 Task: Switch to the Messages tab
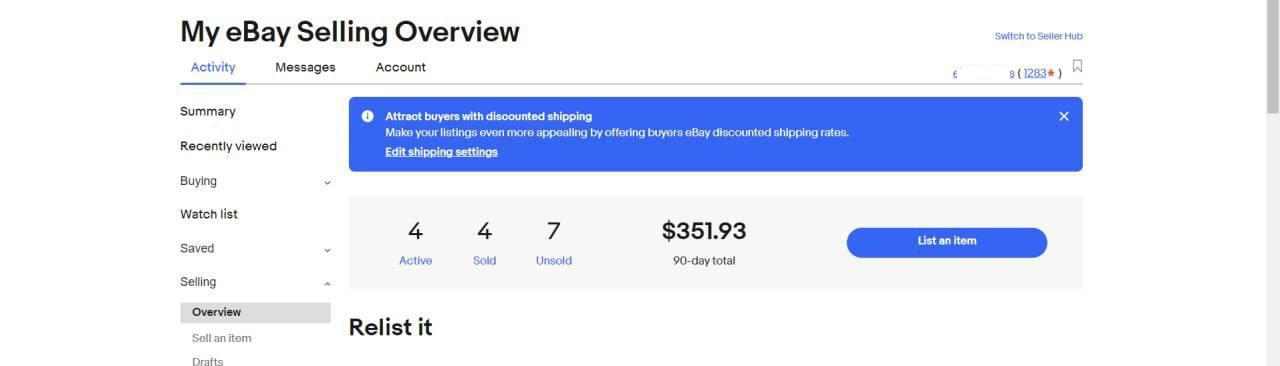pos(305,67)
